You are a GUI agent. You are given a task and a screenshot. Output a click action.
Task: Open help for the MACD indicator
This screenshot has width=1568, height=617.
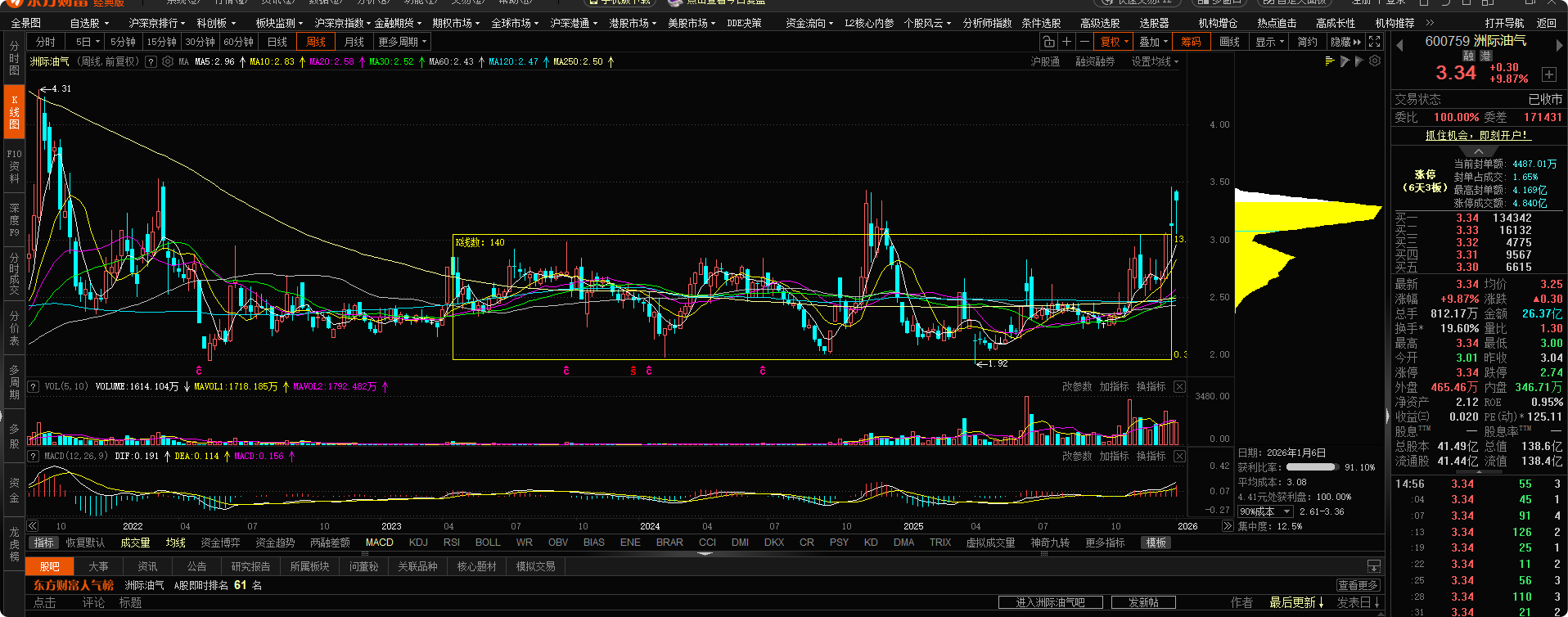pos(34,456)
